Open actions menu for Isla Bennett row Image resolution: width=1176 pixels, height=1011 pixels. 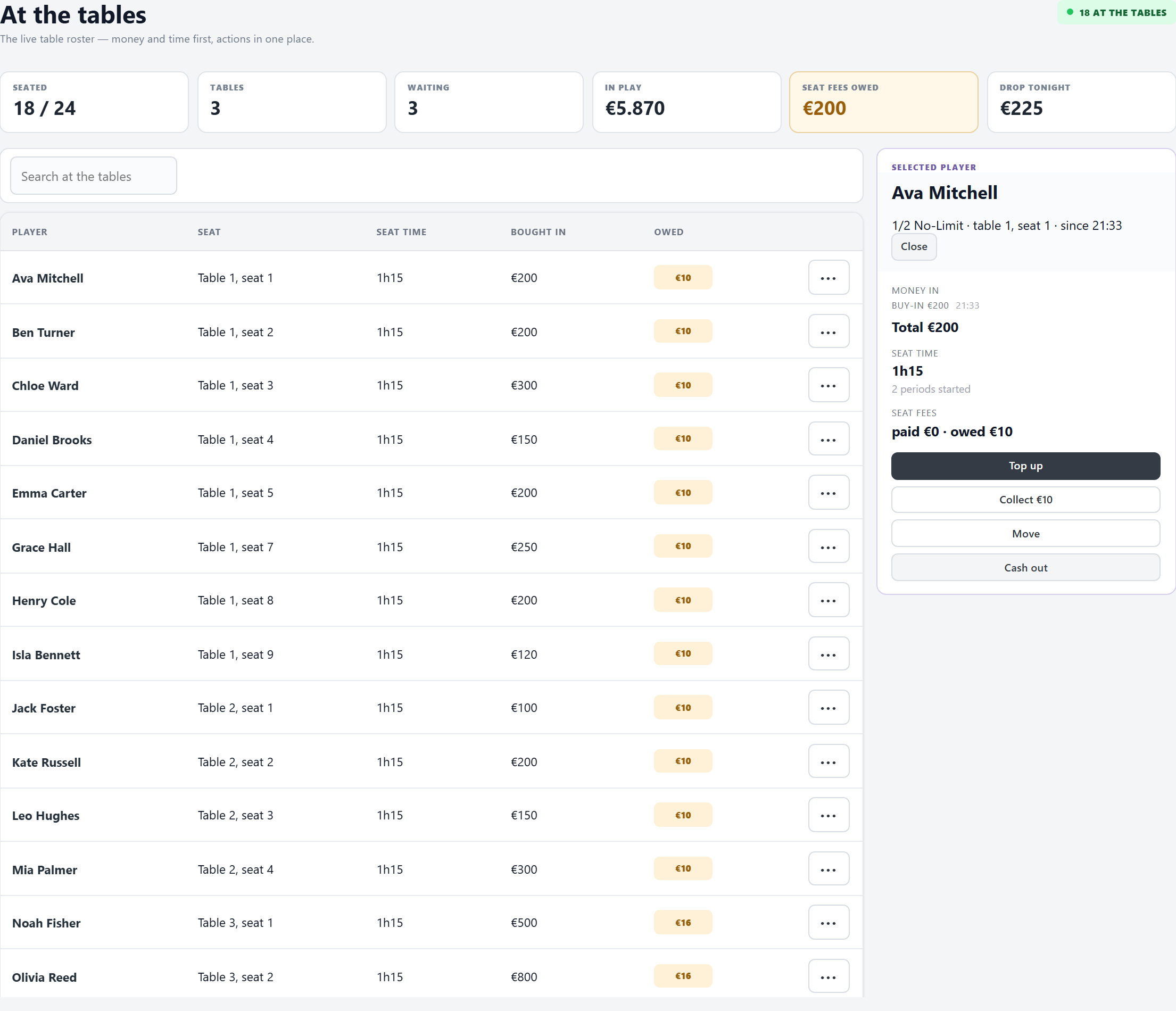coord(828,654)
